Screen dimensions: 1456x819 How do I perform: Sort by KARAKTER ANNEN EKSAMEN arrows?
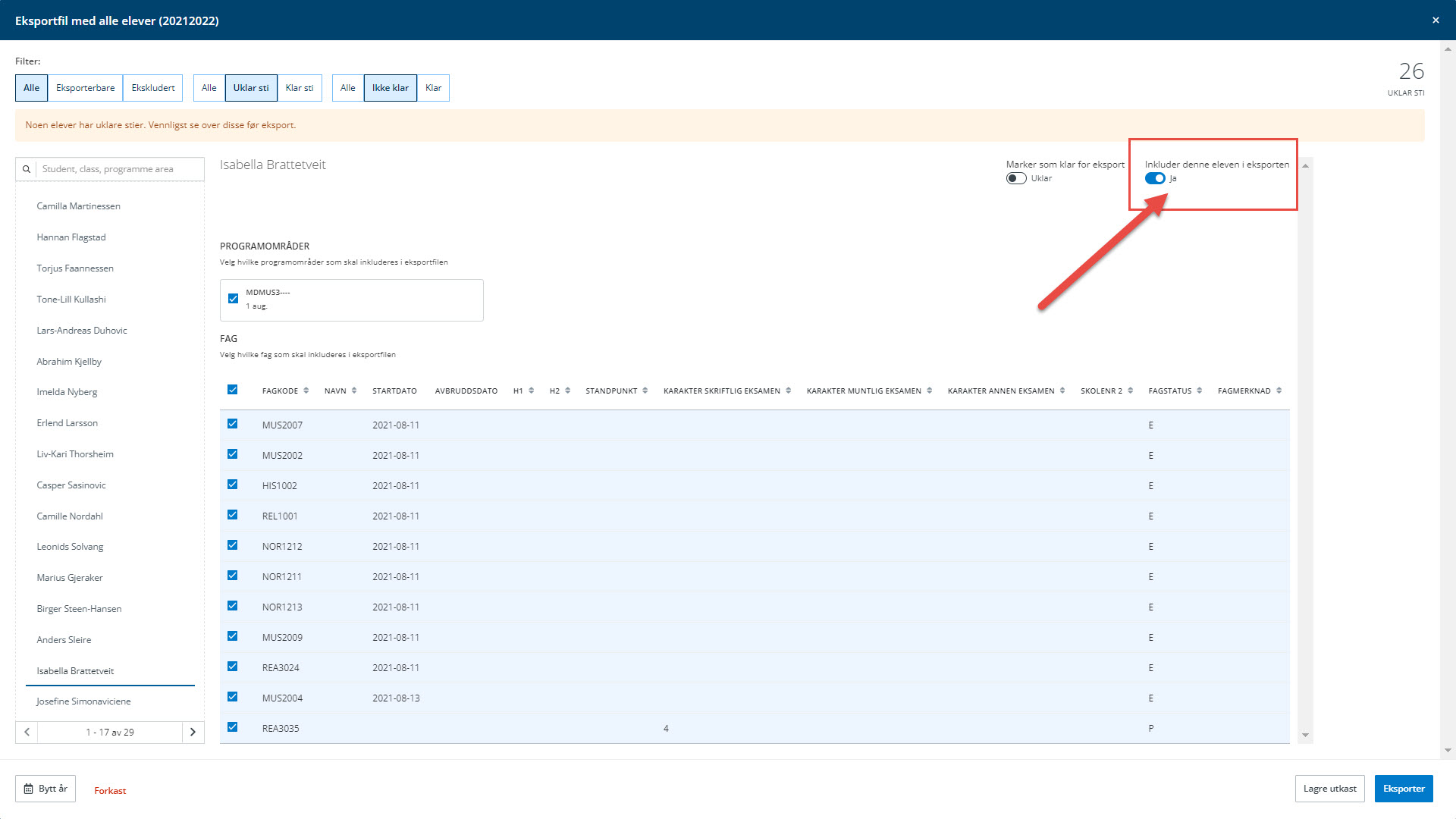(1062, 391)
